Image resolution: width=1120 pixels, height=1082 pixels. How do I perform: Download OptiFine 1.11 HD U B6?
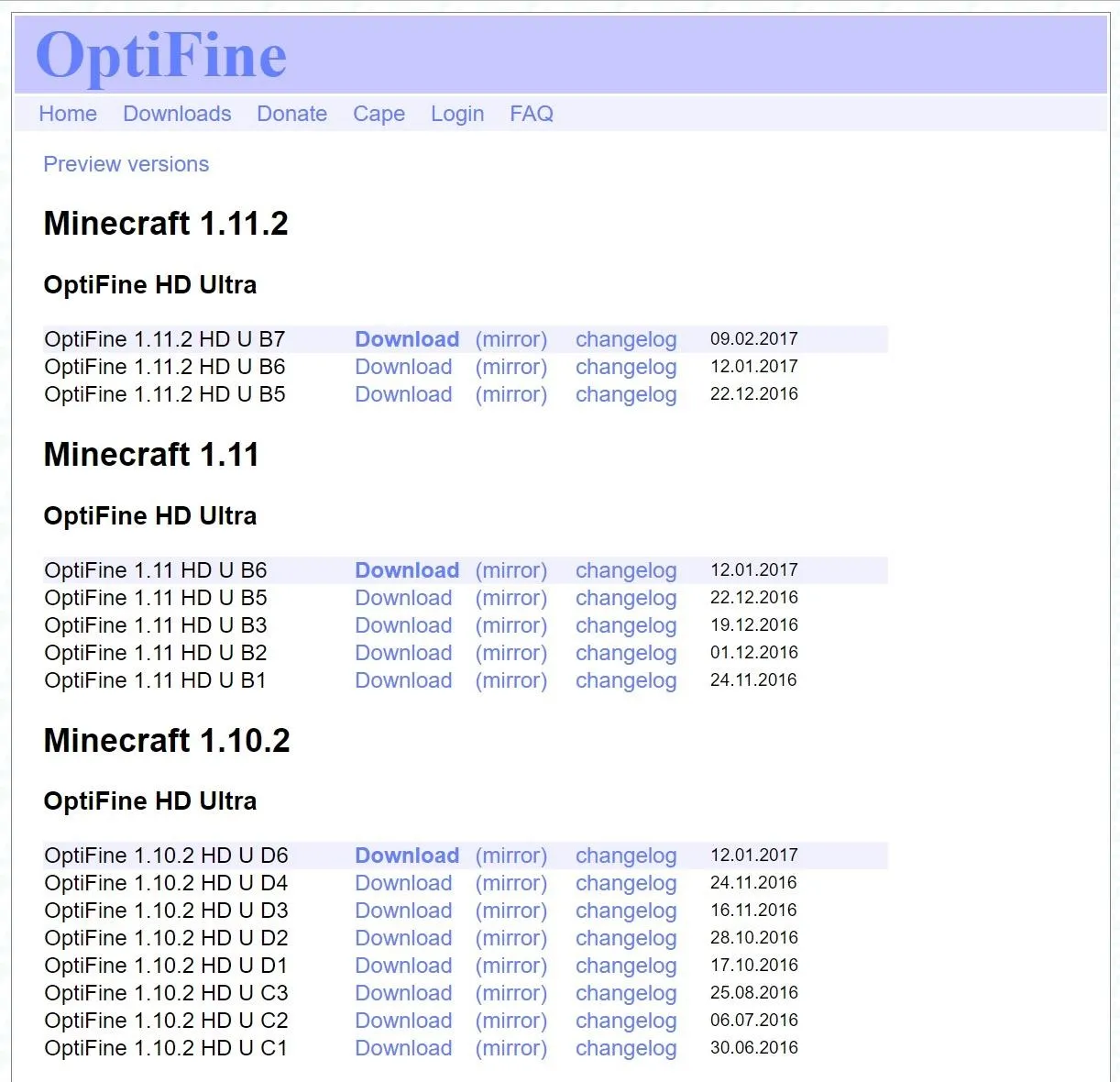[x=407, y=570]
